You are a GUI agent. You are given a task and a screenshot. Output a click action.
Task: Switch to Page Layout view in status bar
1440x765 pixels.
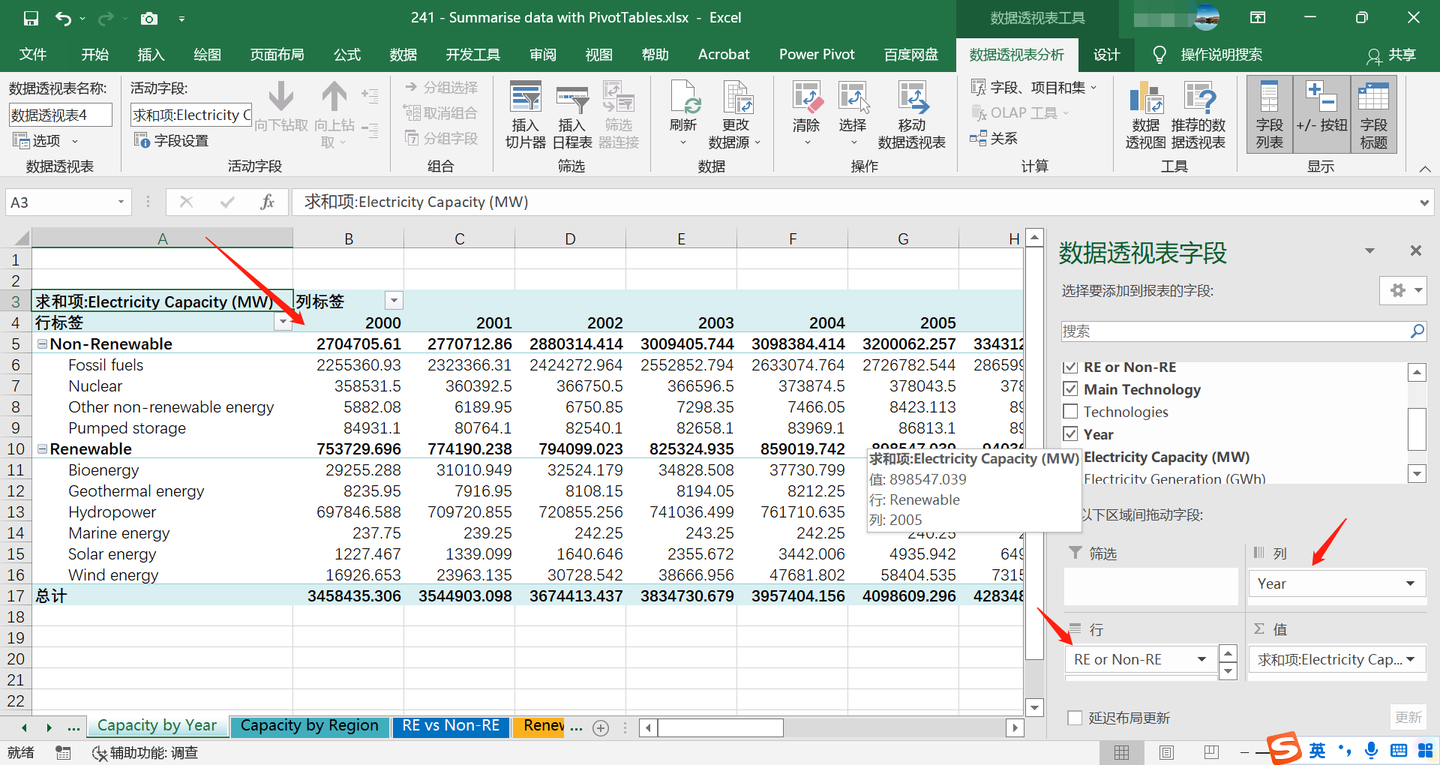[x=1166, y=752]
